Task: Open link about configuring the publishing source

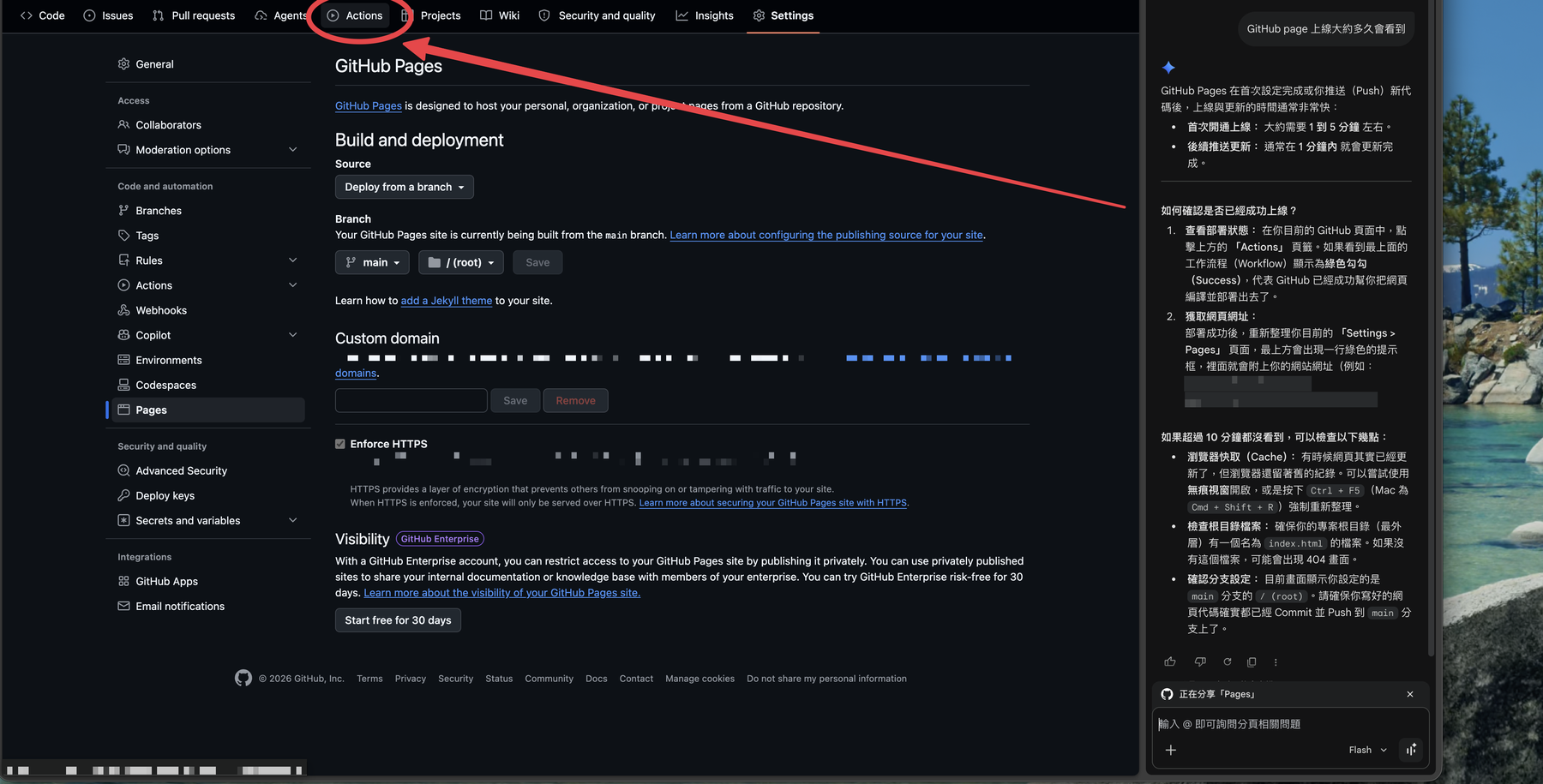Action: [x=826, y=235]
